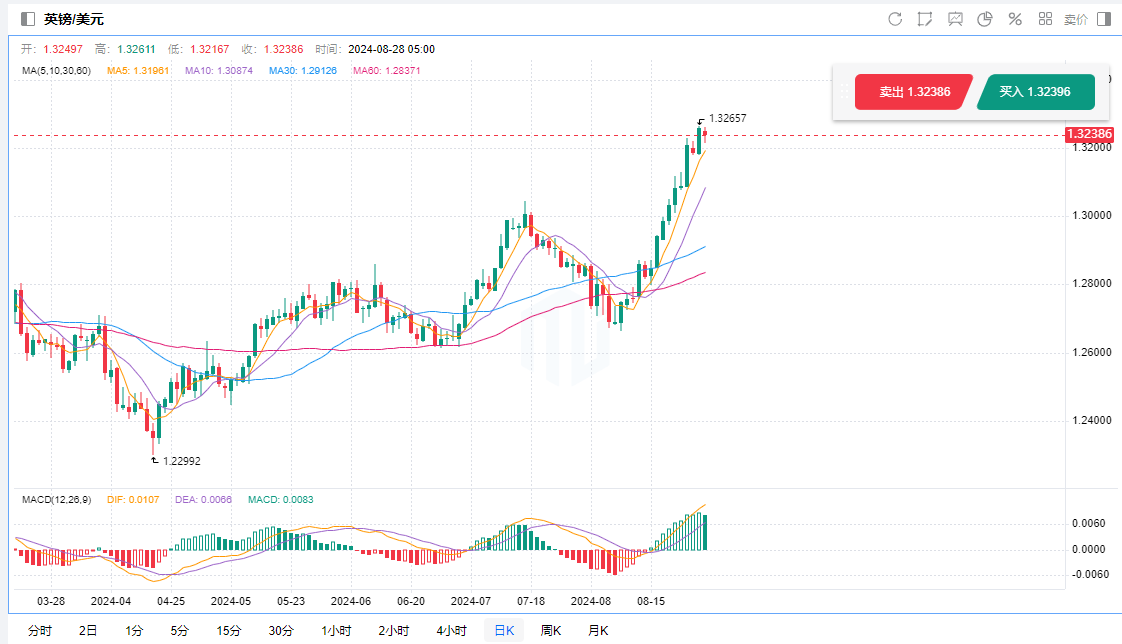
Task: Select the drawing tools icon
Action: [925, 19]
